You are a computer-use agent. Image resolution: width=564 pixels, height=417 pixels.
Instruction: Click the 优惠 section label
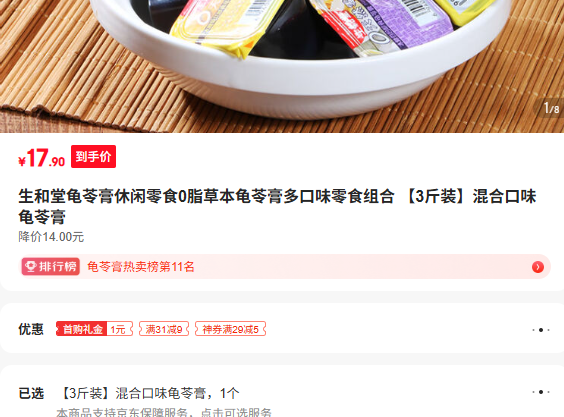point(31,329)
